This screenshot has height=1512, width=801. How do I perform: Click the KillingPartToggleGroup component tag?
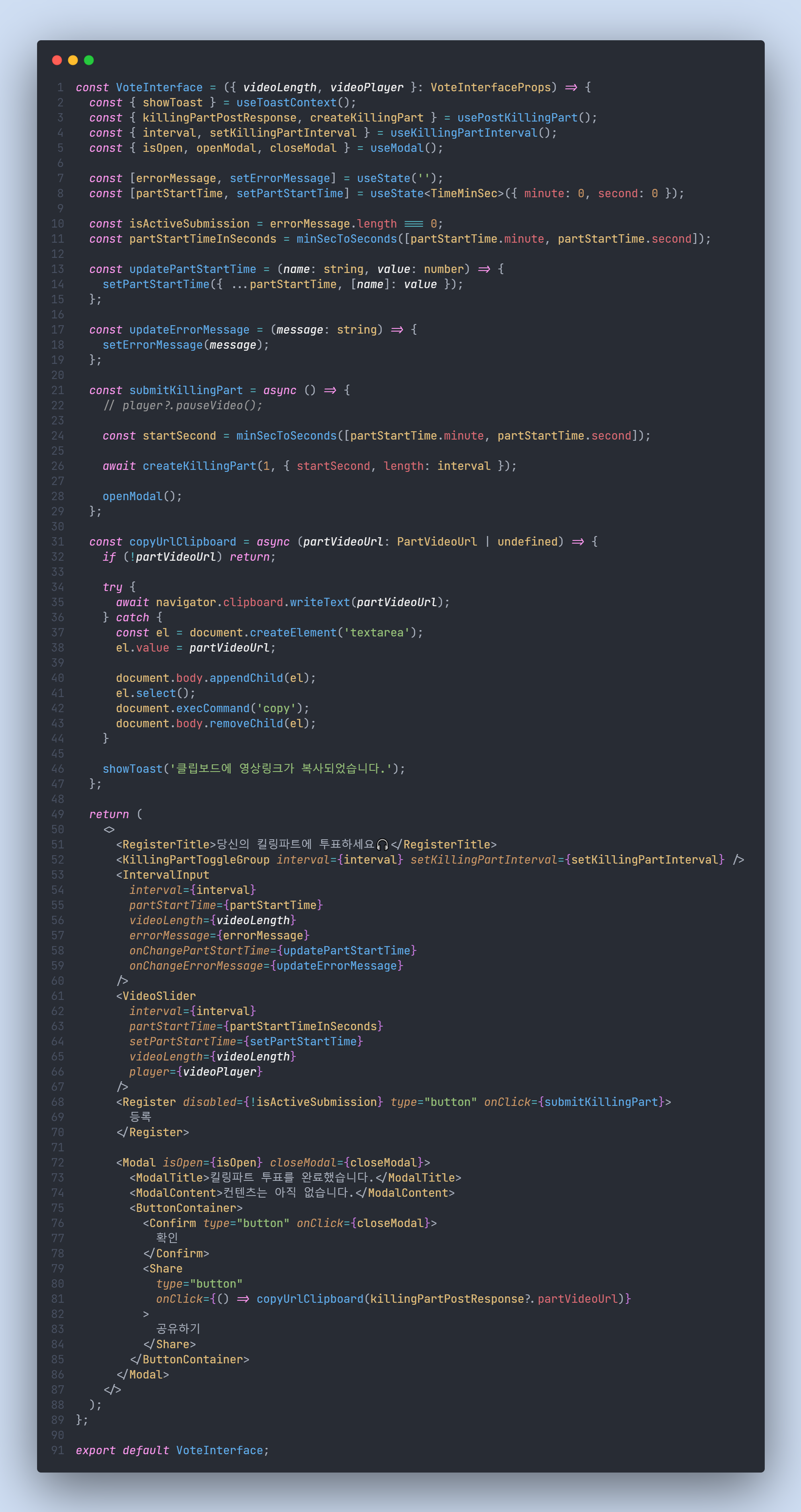coord(196,860)
